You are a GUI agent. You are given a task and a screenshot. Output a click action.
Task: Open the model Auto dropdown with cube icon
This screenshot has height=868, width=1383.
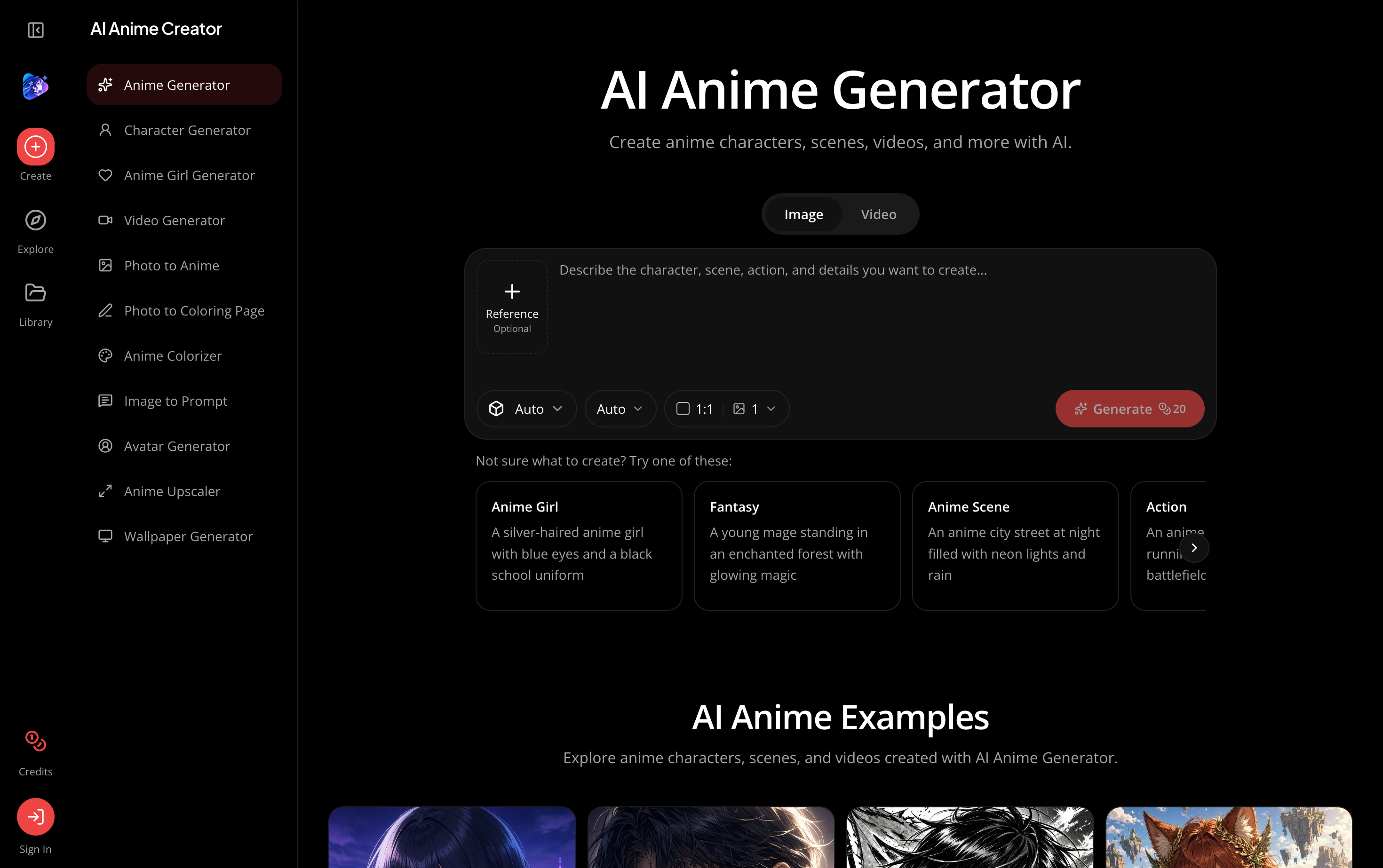click(x=526, y=409)
